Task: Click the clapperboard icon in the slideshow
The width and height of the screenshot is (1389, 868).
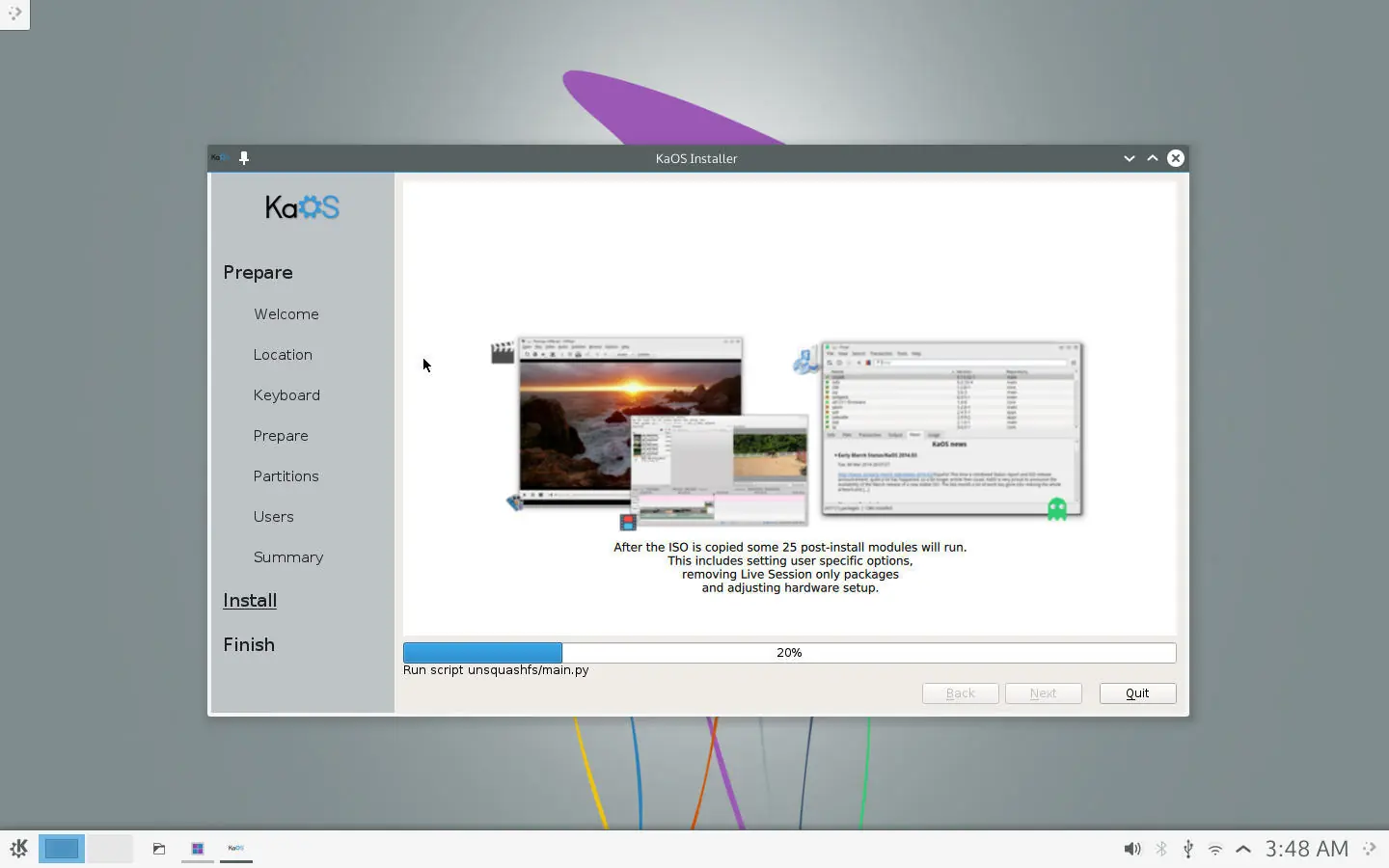Action: tap(503, 353)
